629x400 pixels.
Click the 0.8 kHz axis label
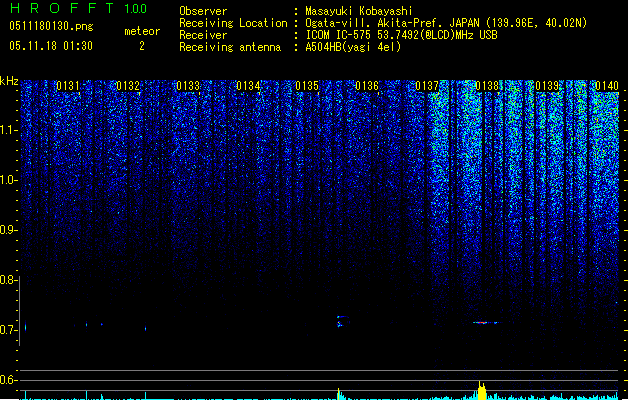point(8,280)
